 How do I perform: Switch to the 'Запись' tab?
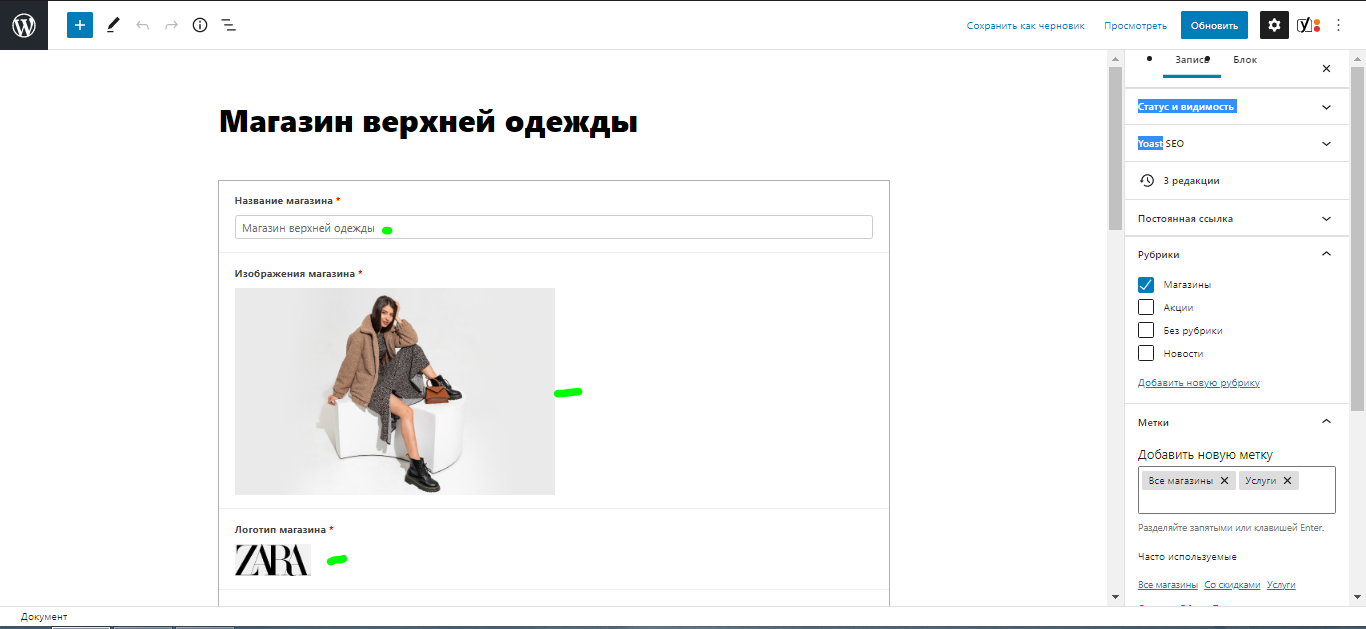pyautogui.click(x=1192, y=60)
